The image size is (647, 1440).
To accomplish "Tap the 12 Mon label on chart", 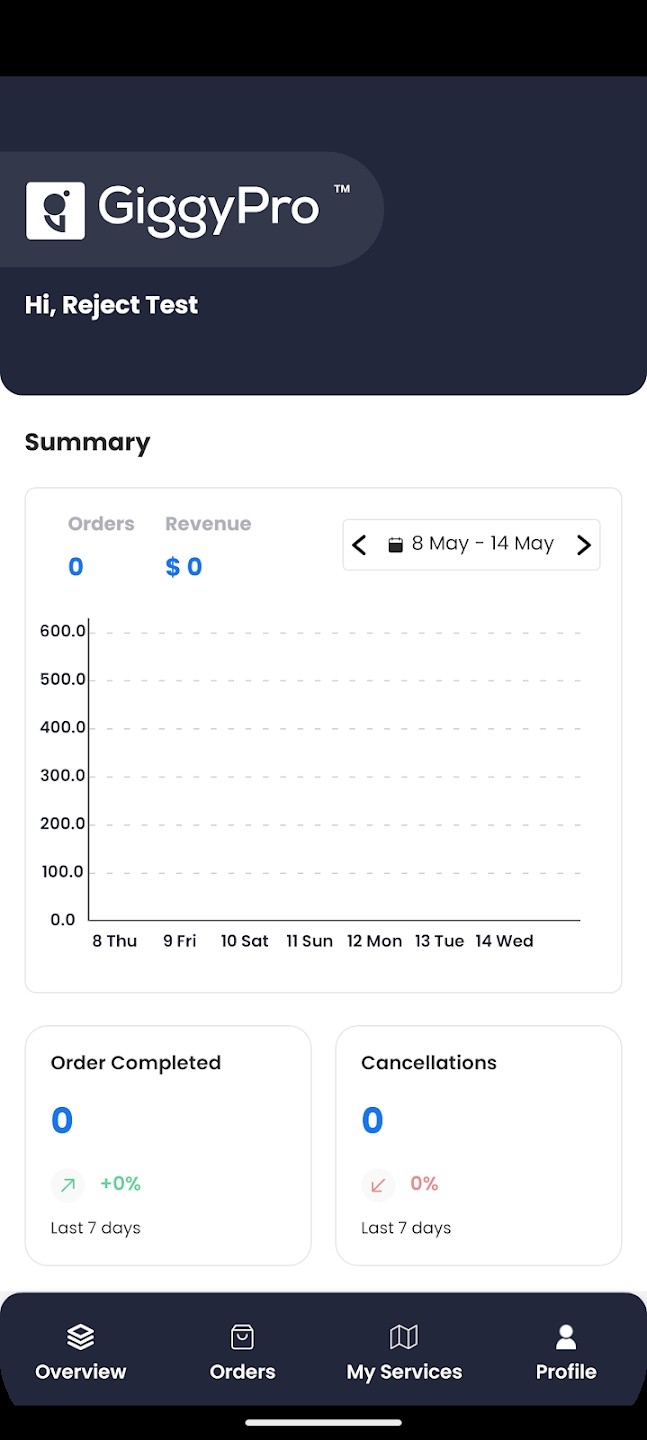I will coord(374,941).
